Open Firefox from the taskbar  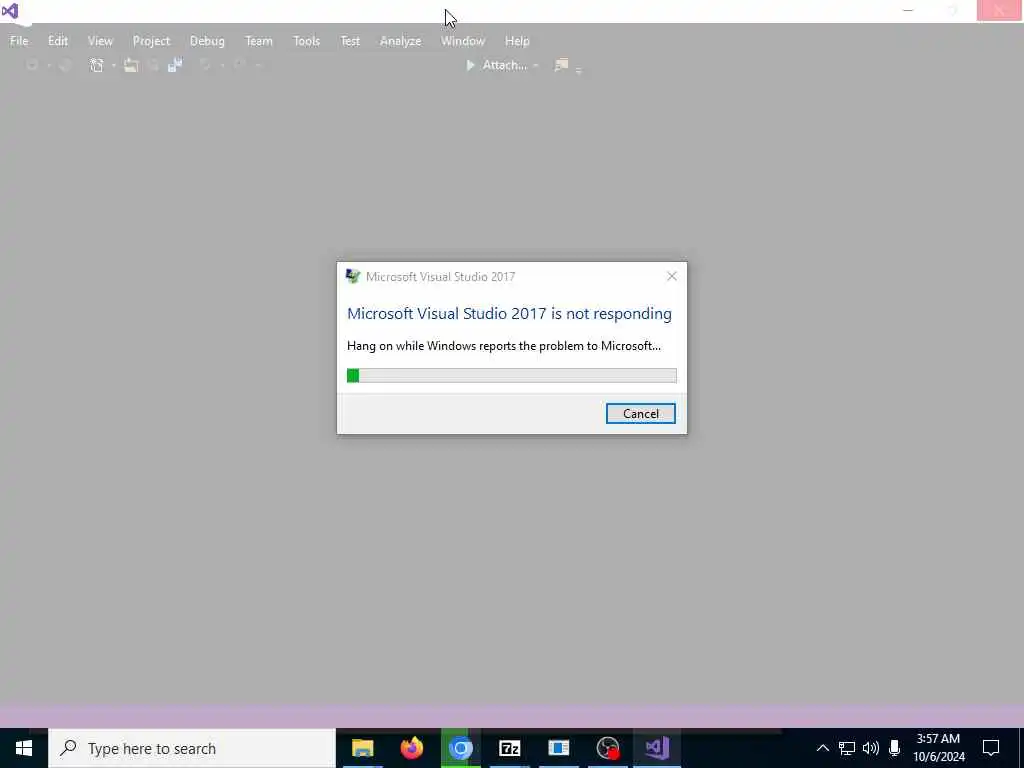(x=411, y=748)
